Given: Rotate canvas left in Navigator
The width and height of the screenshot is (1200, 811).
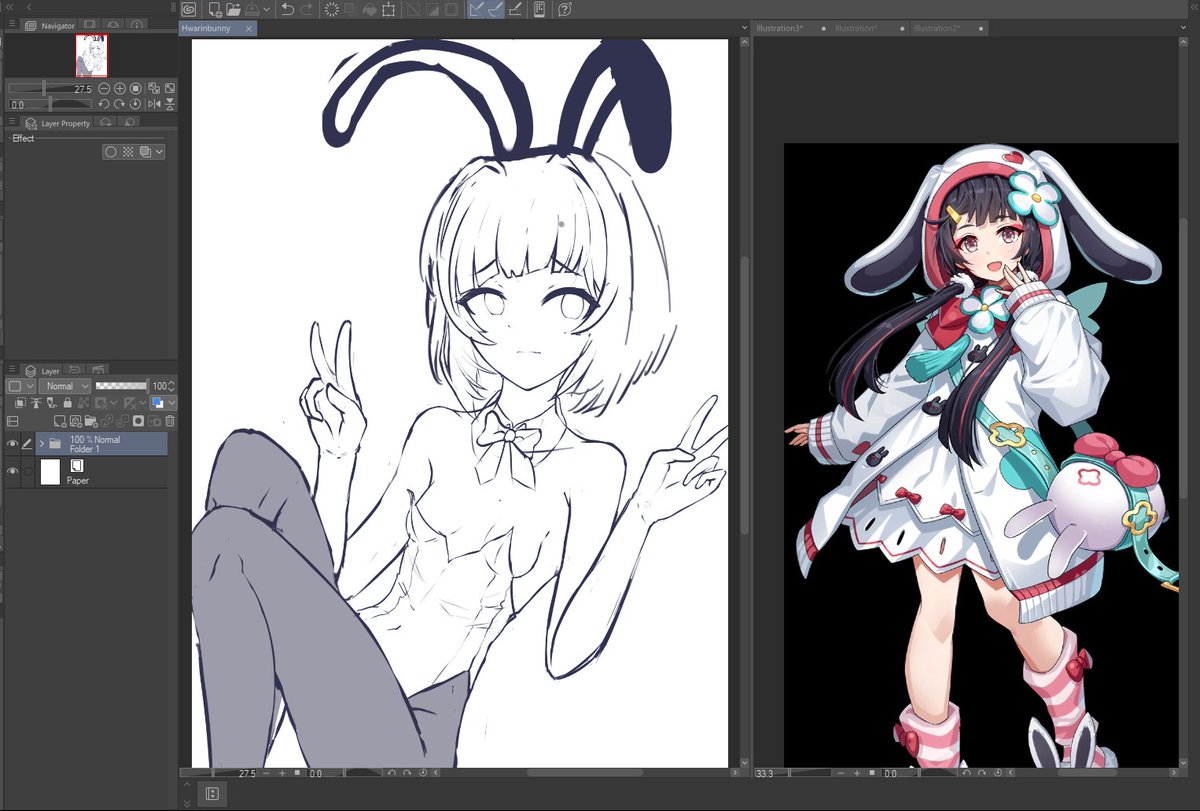Looking at the screenshot, I should coord(104,104).
